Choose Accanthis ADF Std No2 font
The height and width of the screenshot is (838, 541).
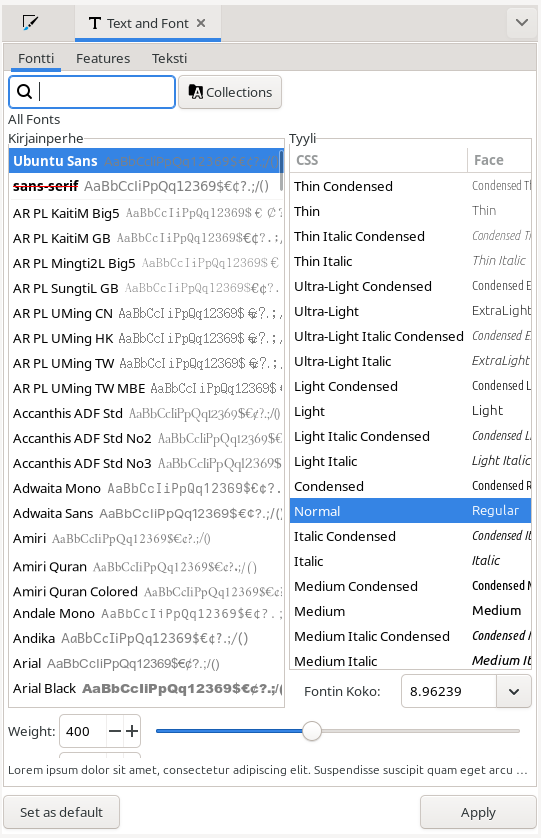point(144,438)
